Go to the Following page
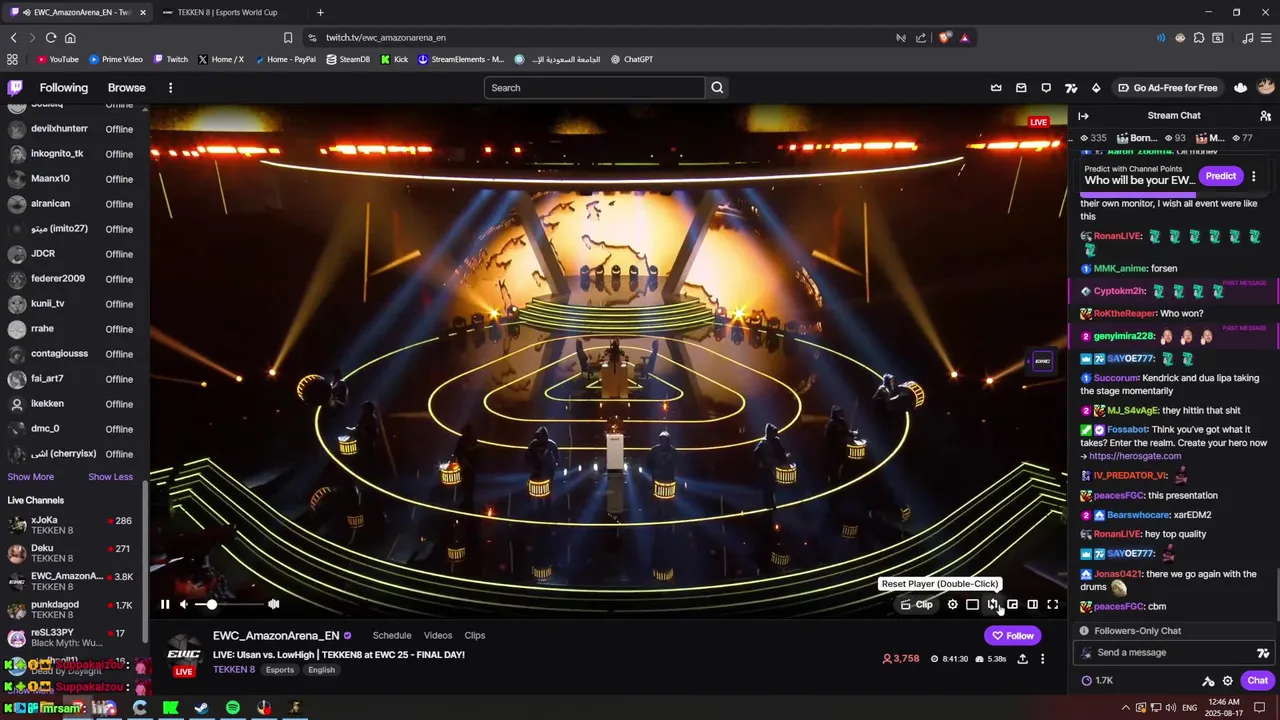Viewport: 1280px width, 720px height. [x=63, y=88]
